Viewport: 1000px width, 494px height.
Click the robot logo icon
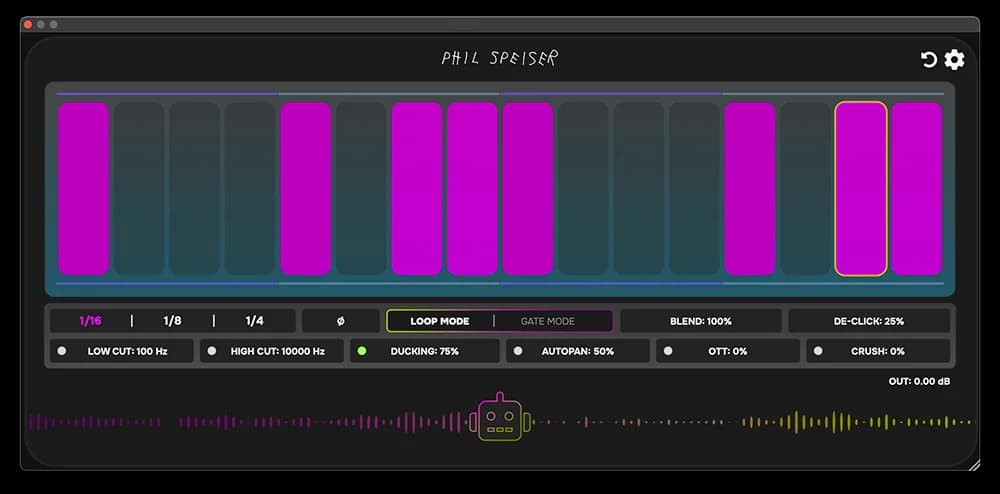point(500,418)
